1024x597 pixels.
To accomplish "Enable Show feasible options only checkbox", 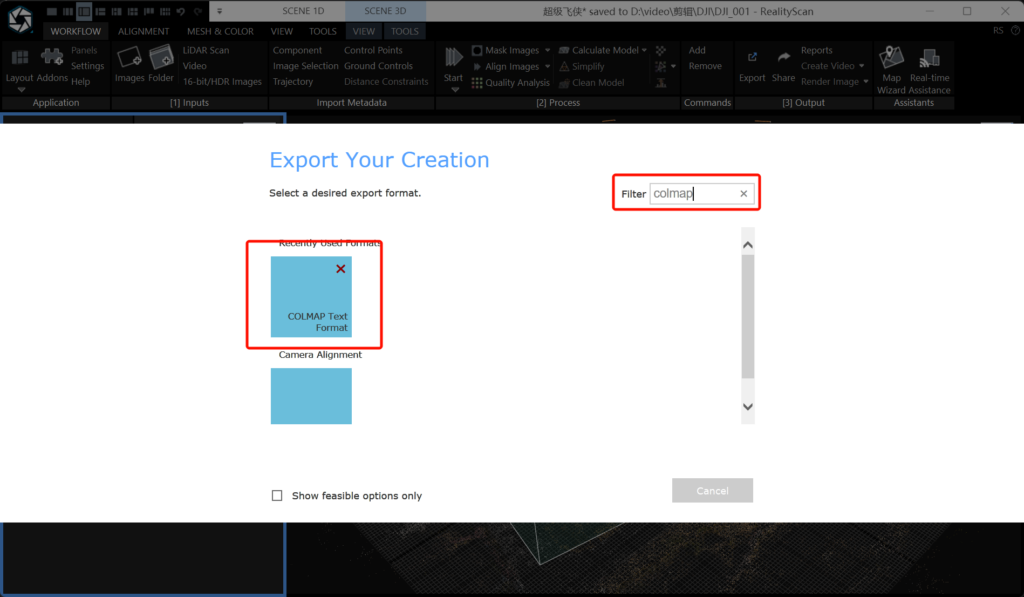I will pyautogui.click(x=277, y=495).
